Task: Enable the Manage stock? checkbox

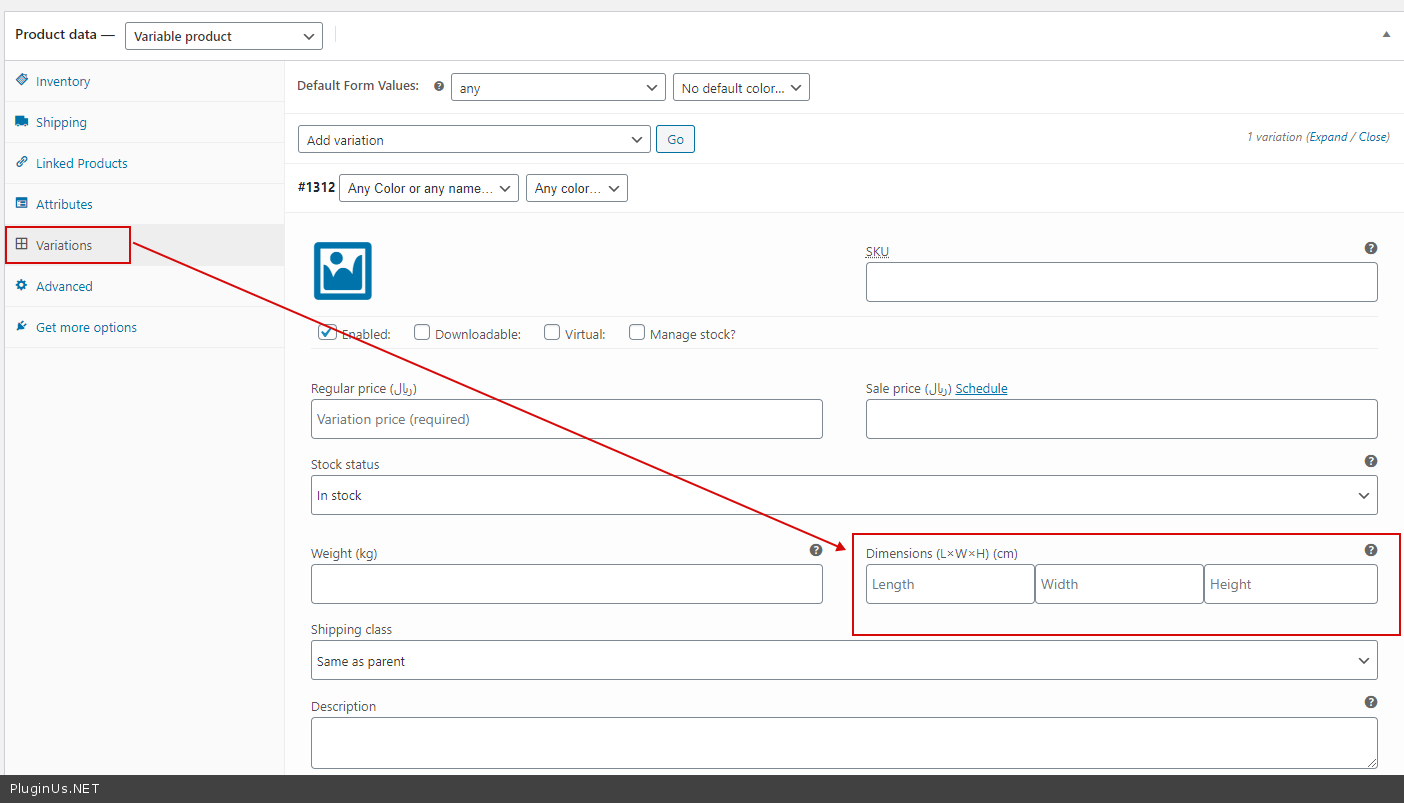Action: (x=637, y=333)
